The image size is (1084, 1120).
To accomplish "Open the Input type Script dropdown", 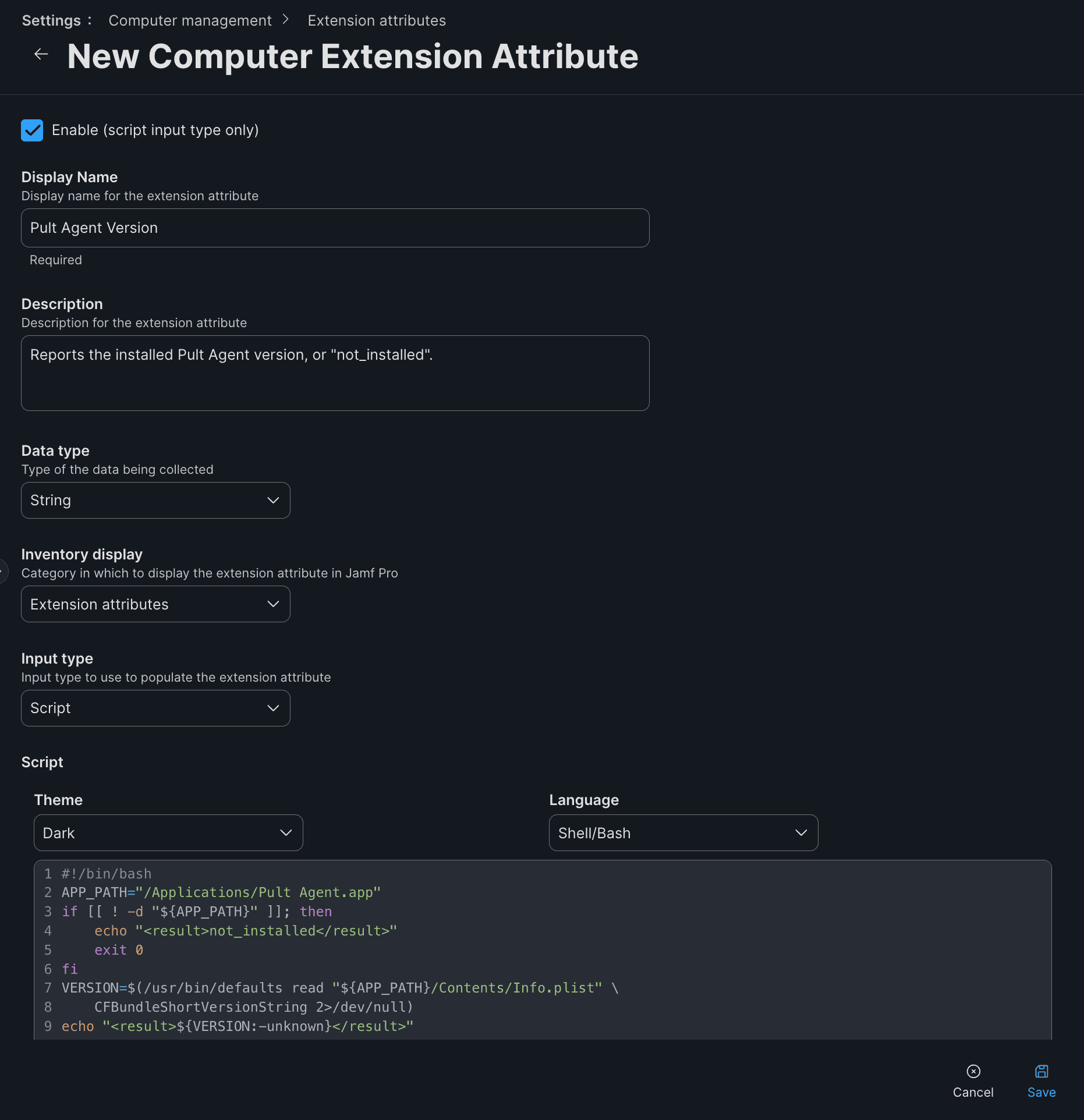I will 155,708.
